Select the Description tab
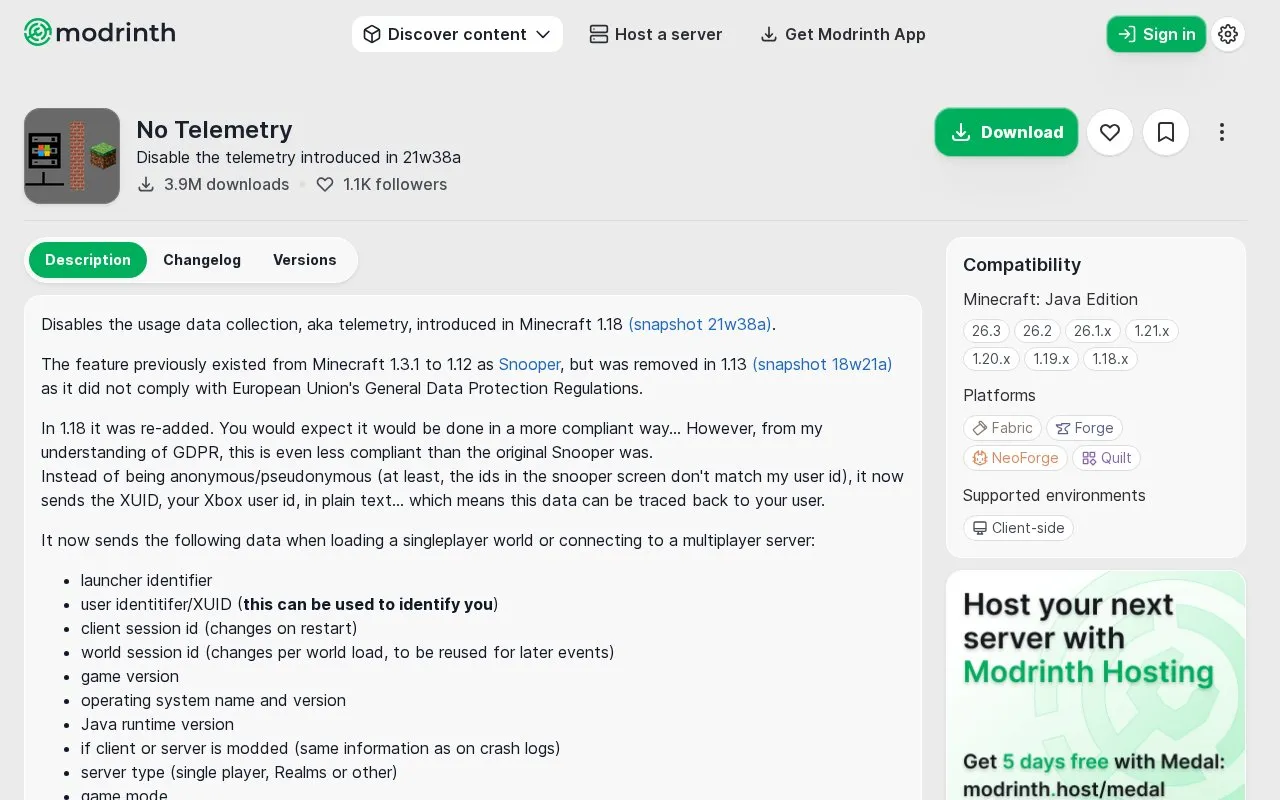1280x800 pixels. pyautogui.click(x=88, y=260)
